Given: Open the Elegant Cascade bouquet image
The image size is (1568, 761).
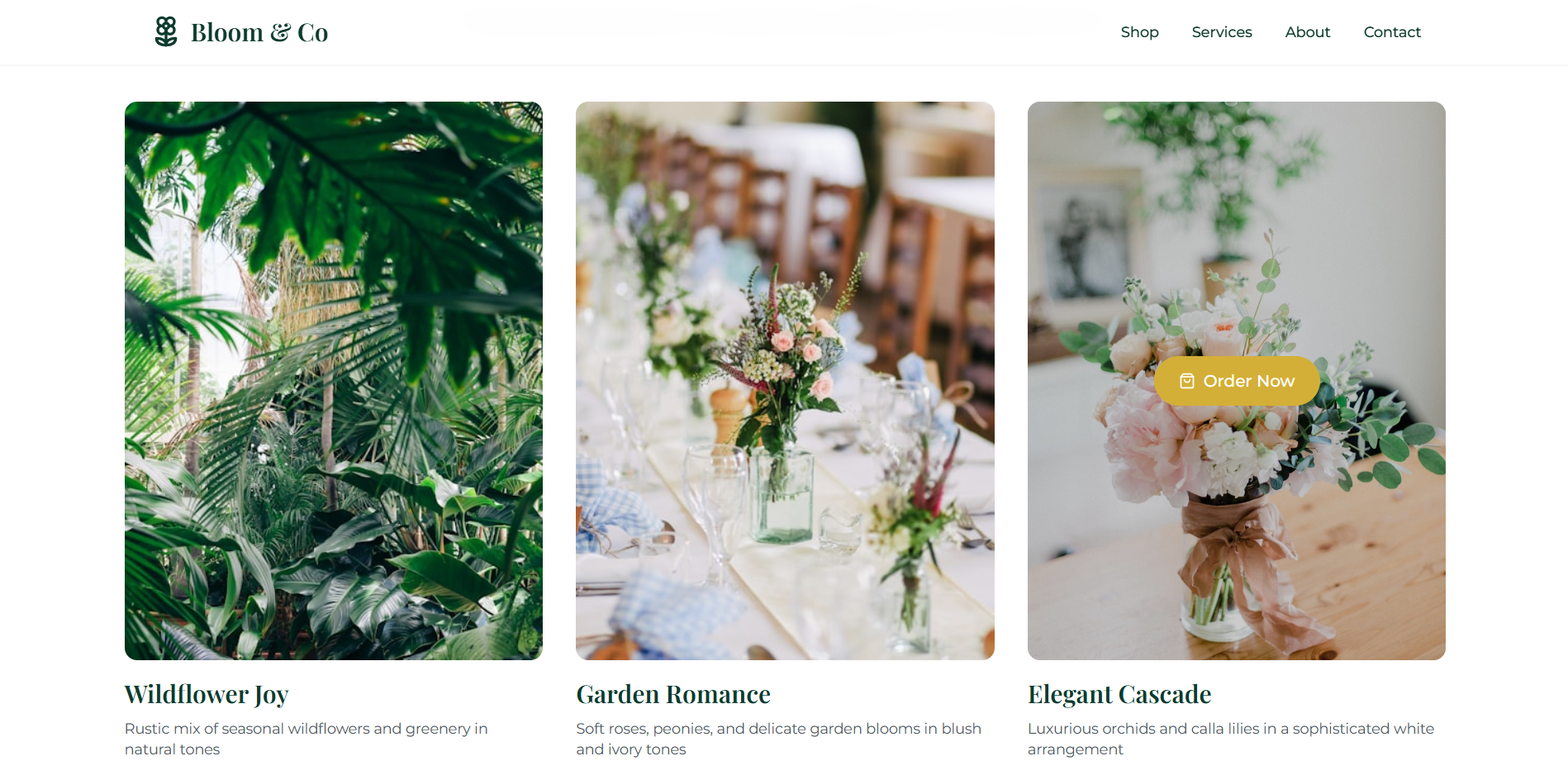Looking at the screenshot, I should [1237, 381].
